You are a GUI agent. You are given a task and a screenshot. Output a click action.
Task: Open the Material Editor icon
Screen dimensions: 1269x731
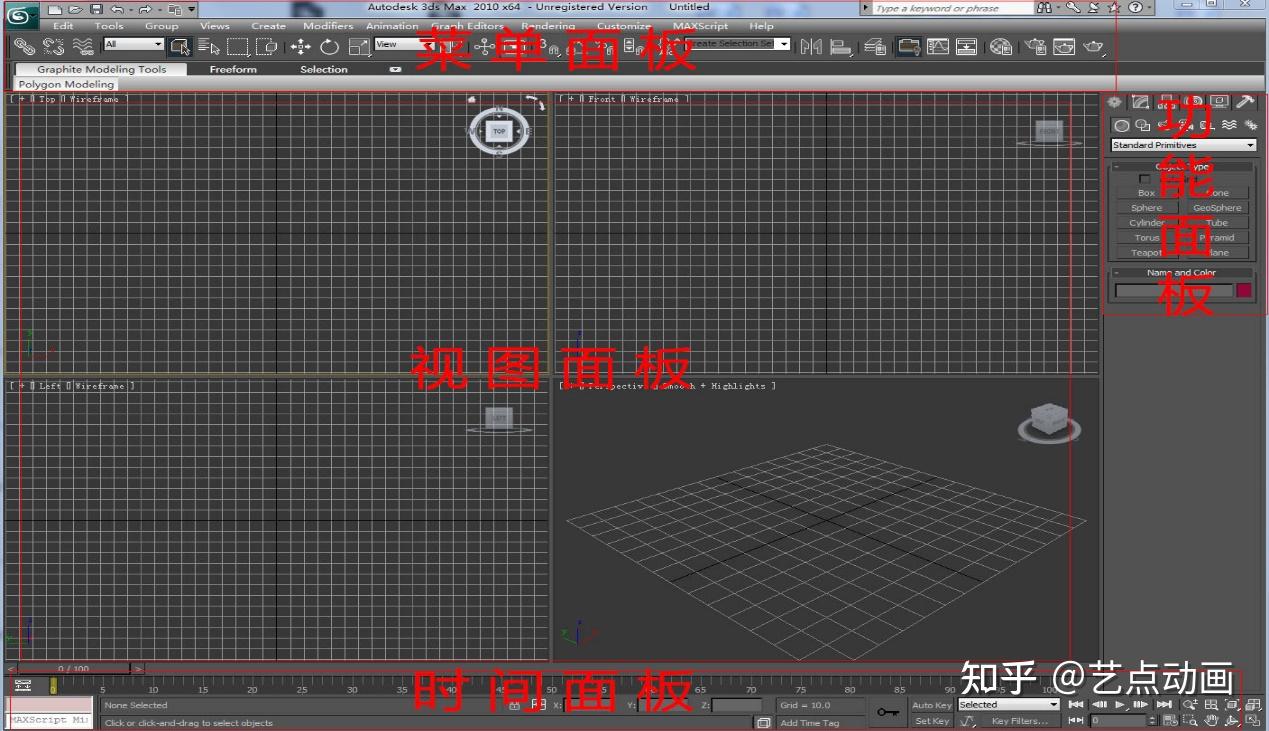1001,46
